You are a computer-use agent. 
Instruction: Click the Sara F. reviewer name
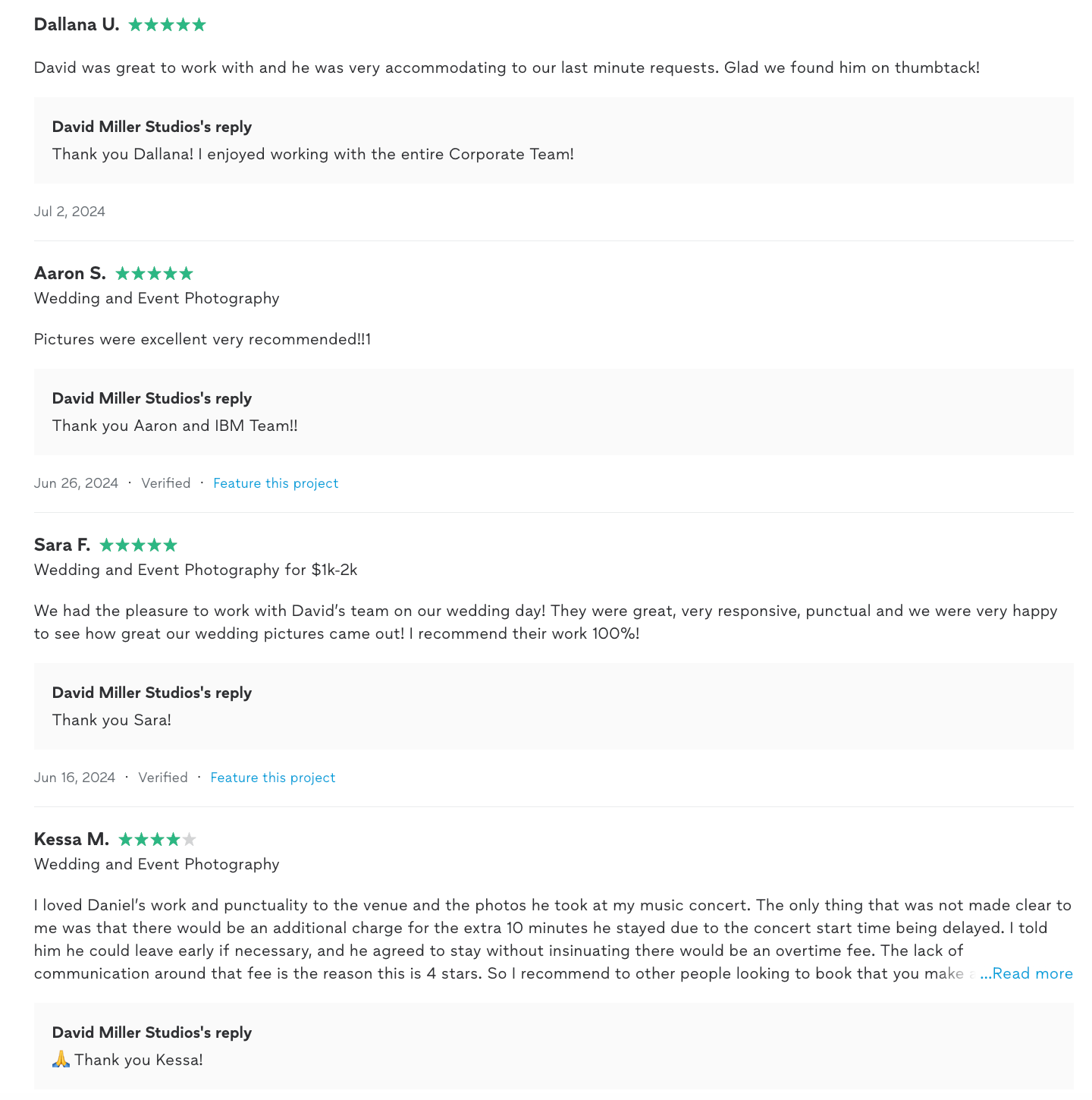(x=62, y=545)
